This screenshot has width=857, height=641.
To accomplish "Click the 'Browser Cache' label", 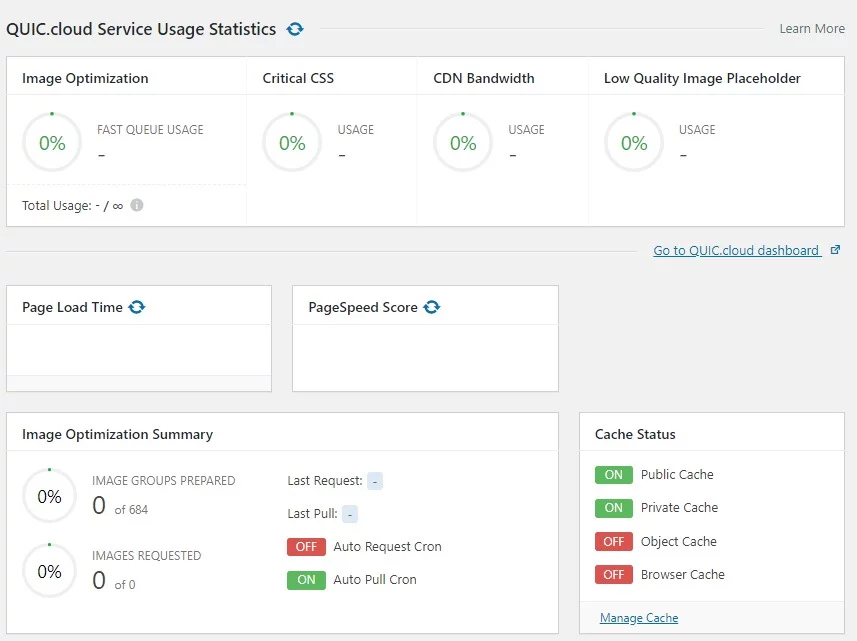I will click(683, 574).
